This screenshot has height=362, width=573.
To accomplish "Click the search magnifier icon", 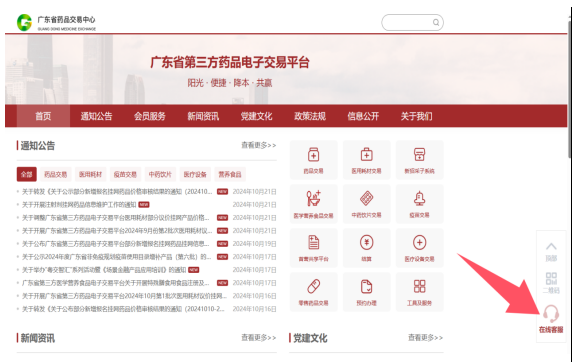I will click(x=436, y=23).
